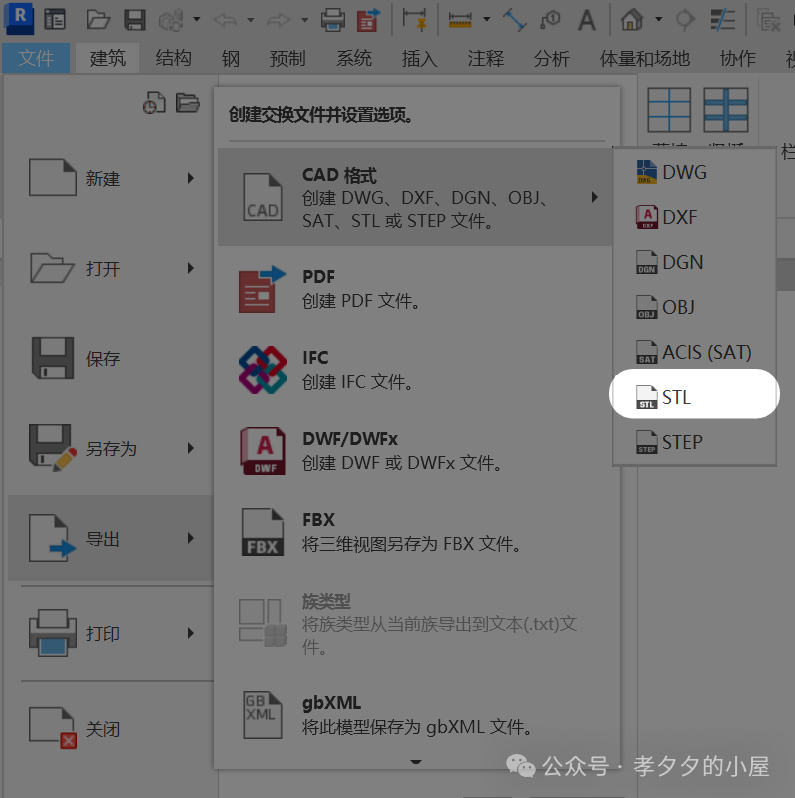Show open documents folder icon
The height and width of the screenshot is (798, 795).
(x=187, y=103)
